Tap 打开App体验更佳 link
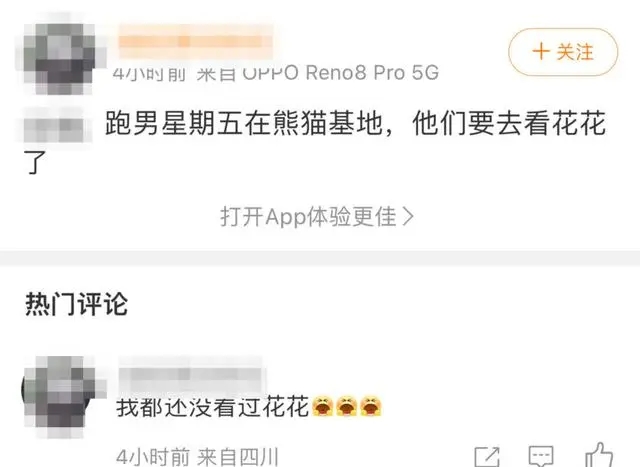The image size is (640, 467). tap(317, 216)
